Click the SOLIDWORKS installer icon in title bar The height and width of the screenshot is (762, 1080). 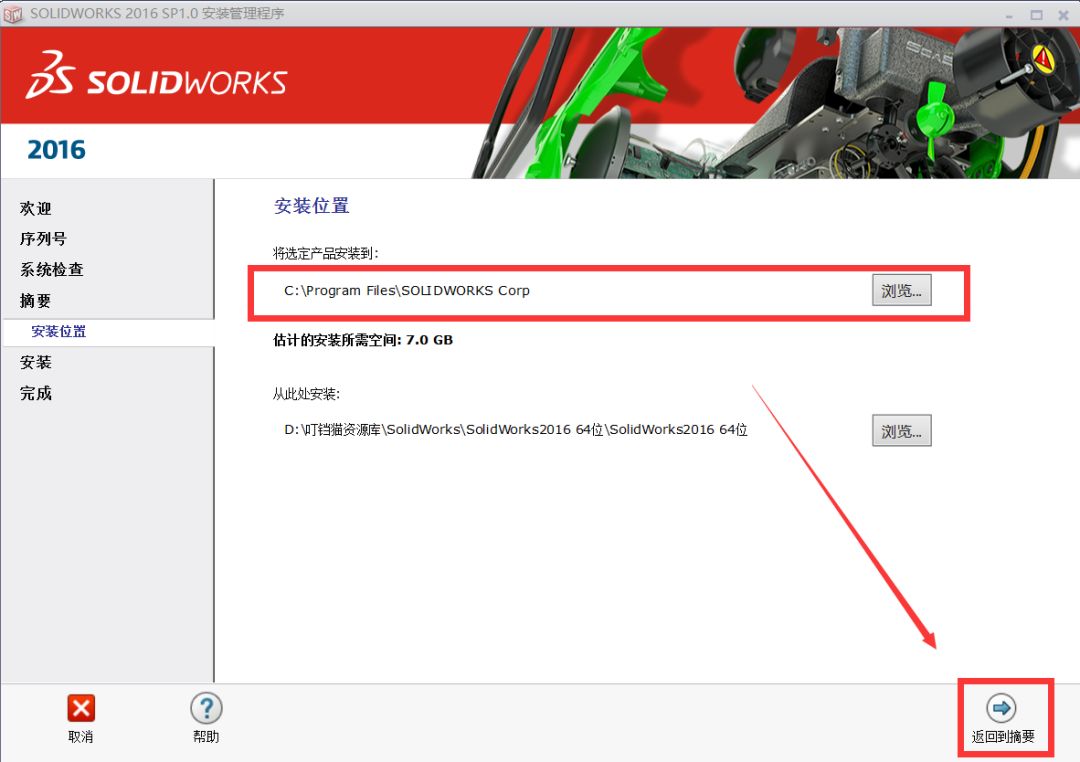(13, 14)
